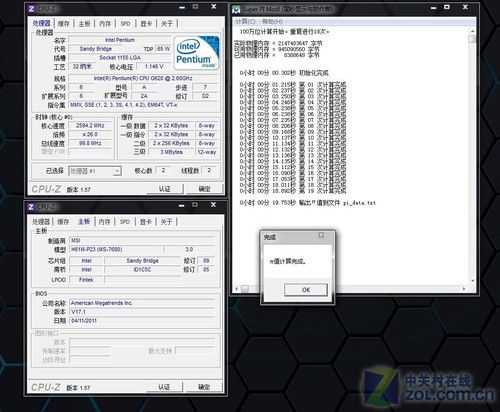The image size is (500, 412).
Task: Click the Intel Pentium inside logo
Action: 197,53
